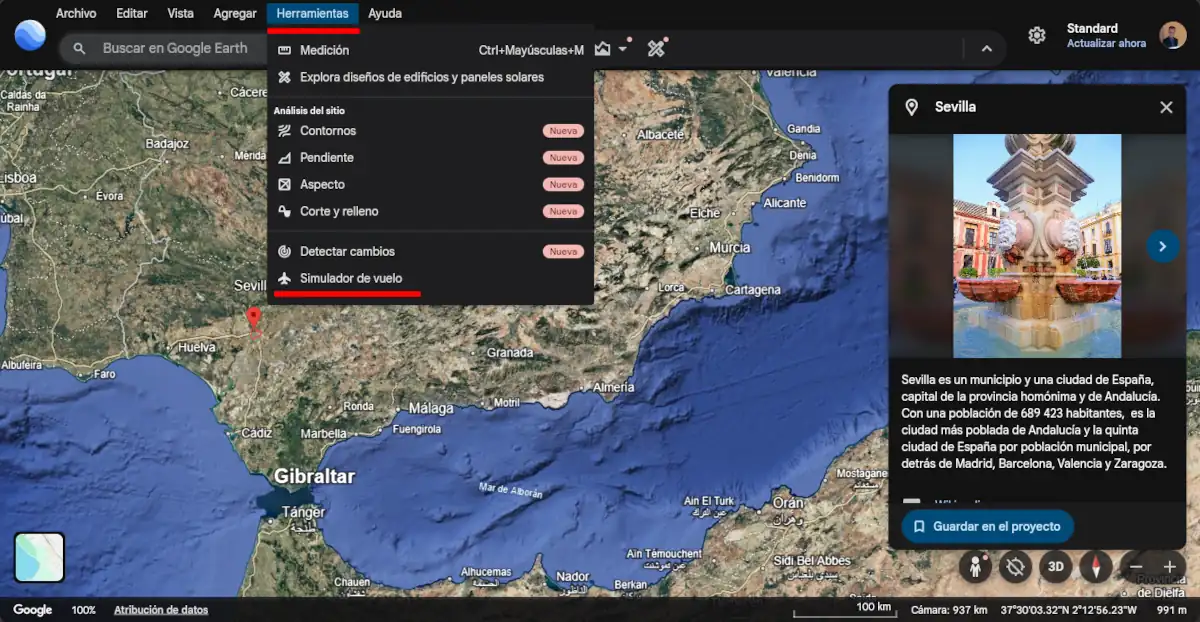
Task: Click the Sevilla fountain photo
Action: click(1037, 246)
